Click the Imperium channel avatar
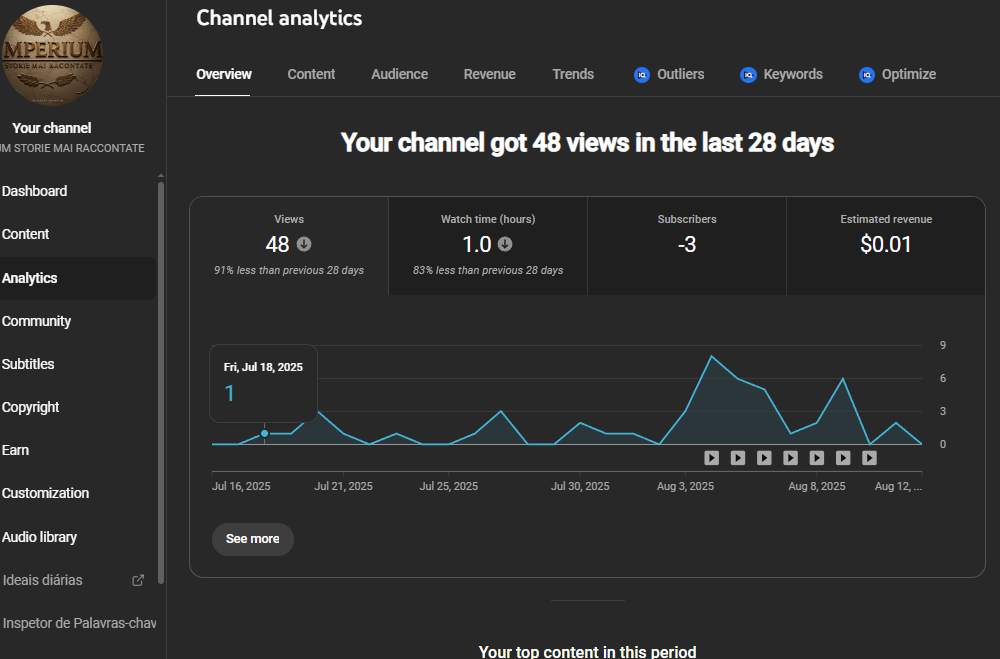Screen dimensions: 1000x659 [x=51, y=55]
